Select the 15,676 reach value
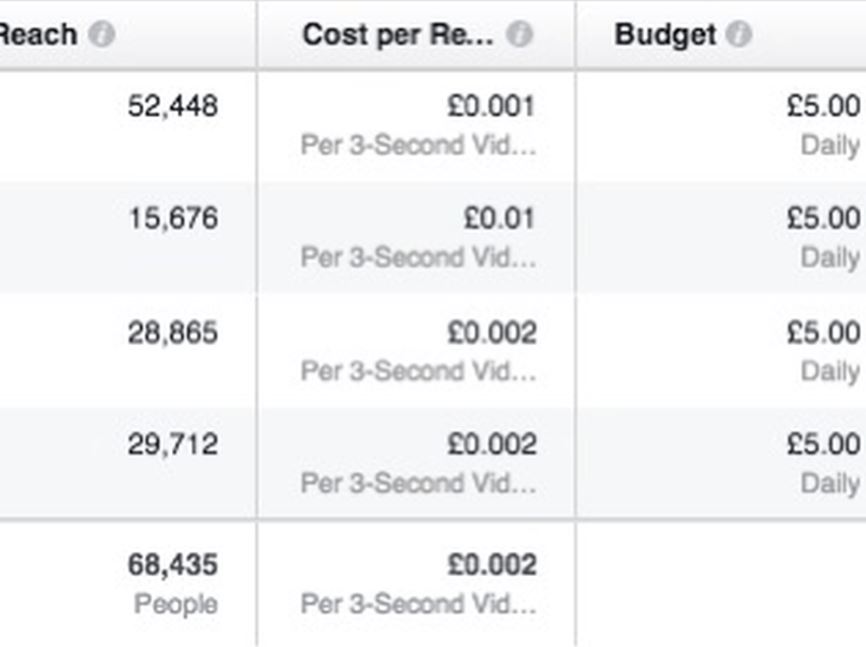866x647 pixels. (173, 218)
